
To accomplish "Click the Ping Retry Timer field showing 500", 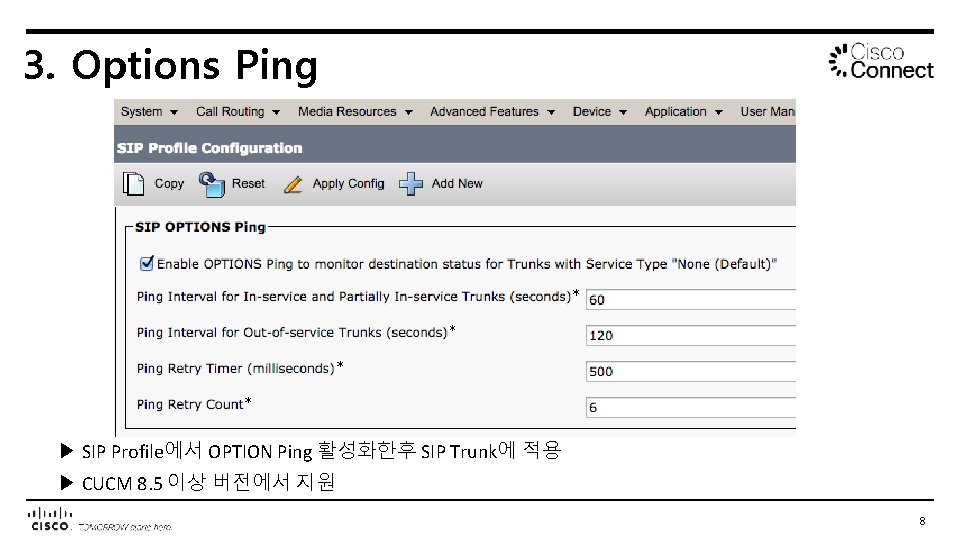I will [691, 371].
